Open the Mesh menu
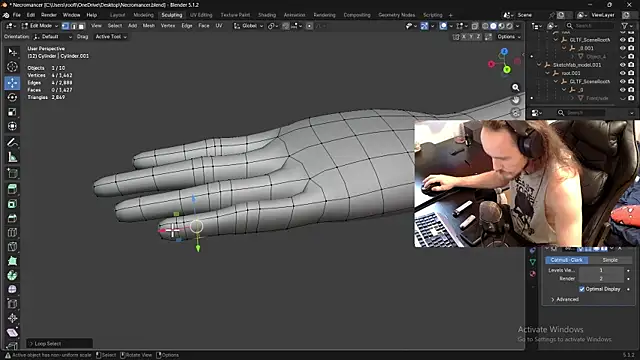The height and width of the screenshot is (360, 640). [149, 26]
